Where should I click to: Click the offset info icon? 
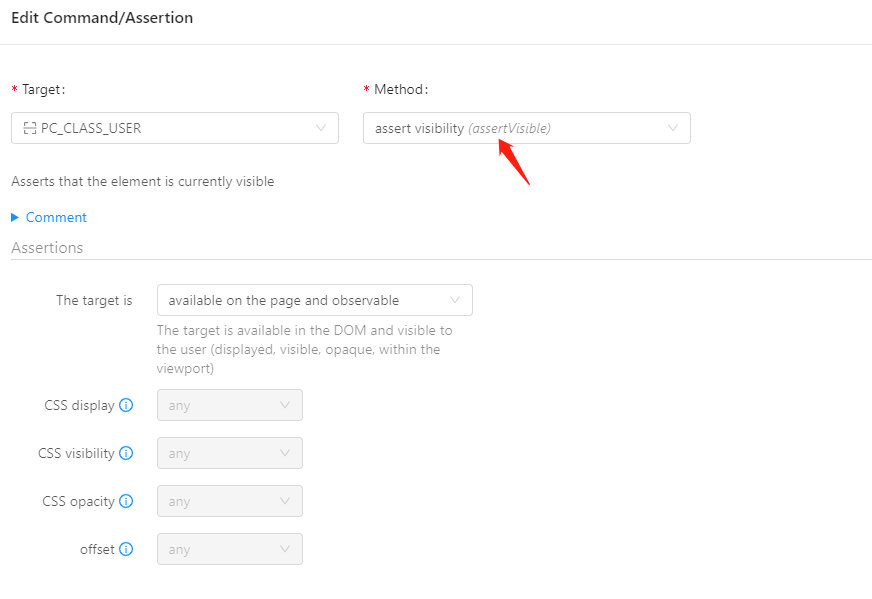pyautogui.click(x=126, y=549)
